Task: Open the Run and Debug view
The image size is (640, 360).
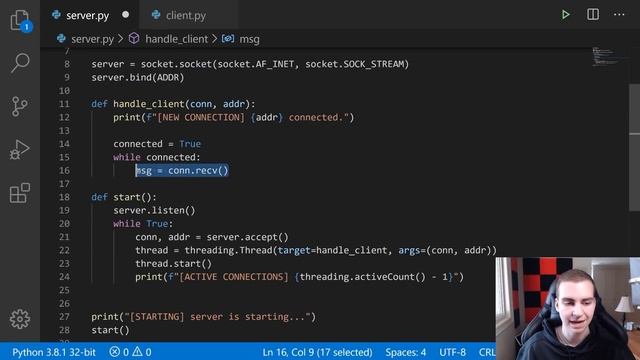Action: click(20, 150)
